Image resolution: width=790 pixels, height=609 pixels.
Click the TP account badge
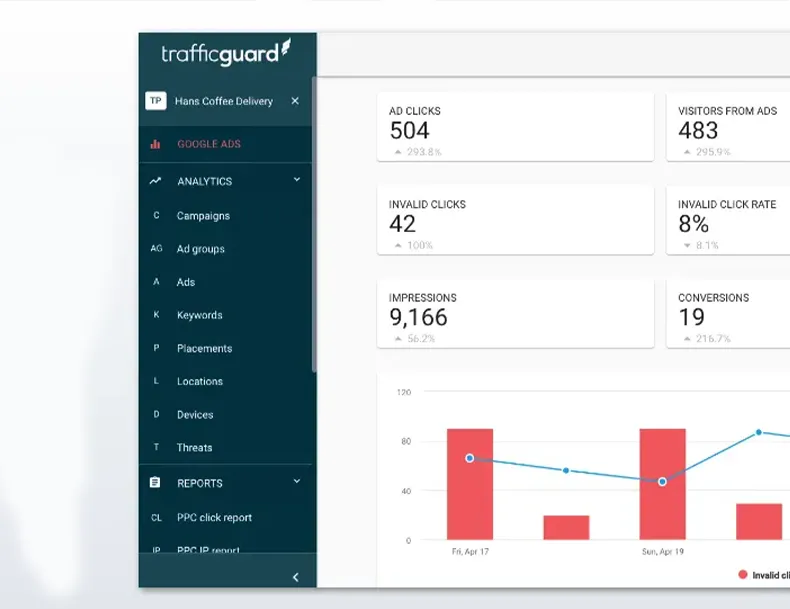pos(156,101)
